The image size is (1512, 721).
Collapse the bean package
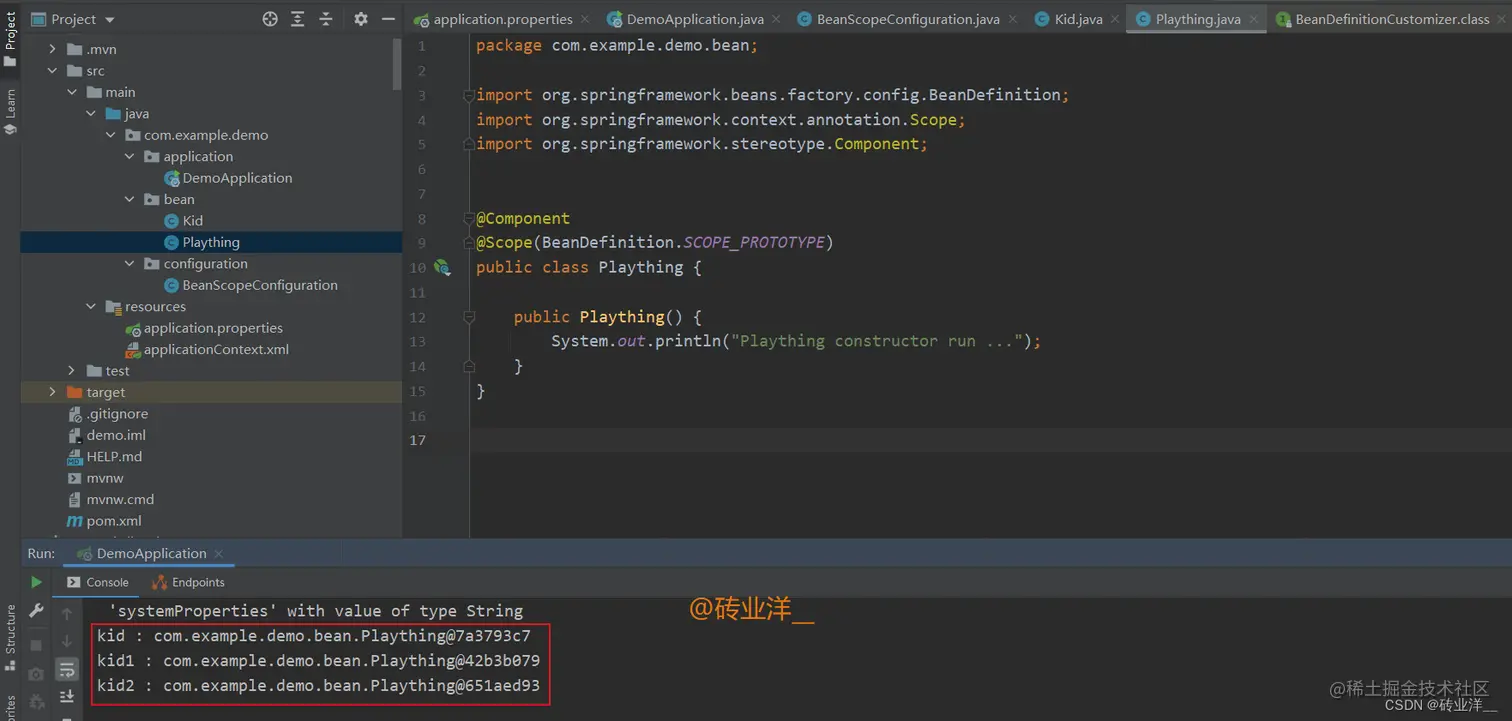pos(129,200)
